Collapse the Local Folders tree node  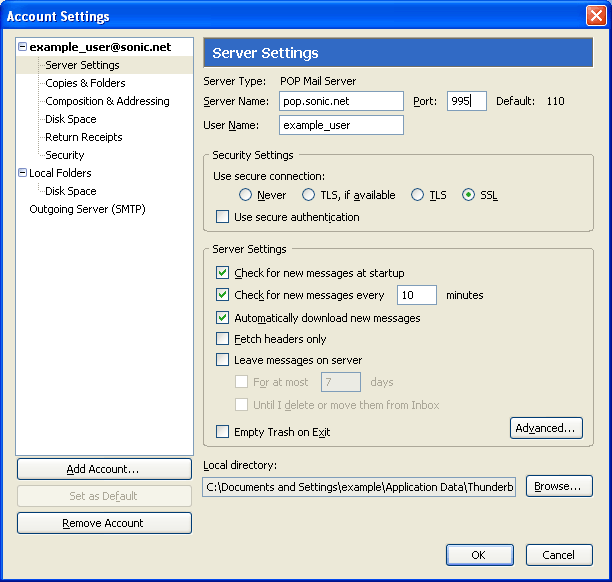point(23,173)
